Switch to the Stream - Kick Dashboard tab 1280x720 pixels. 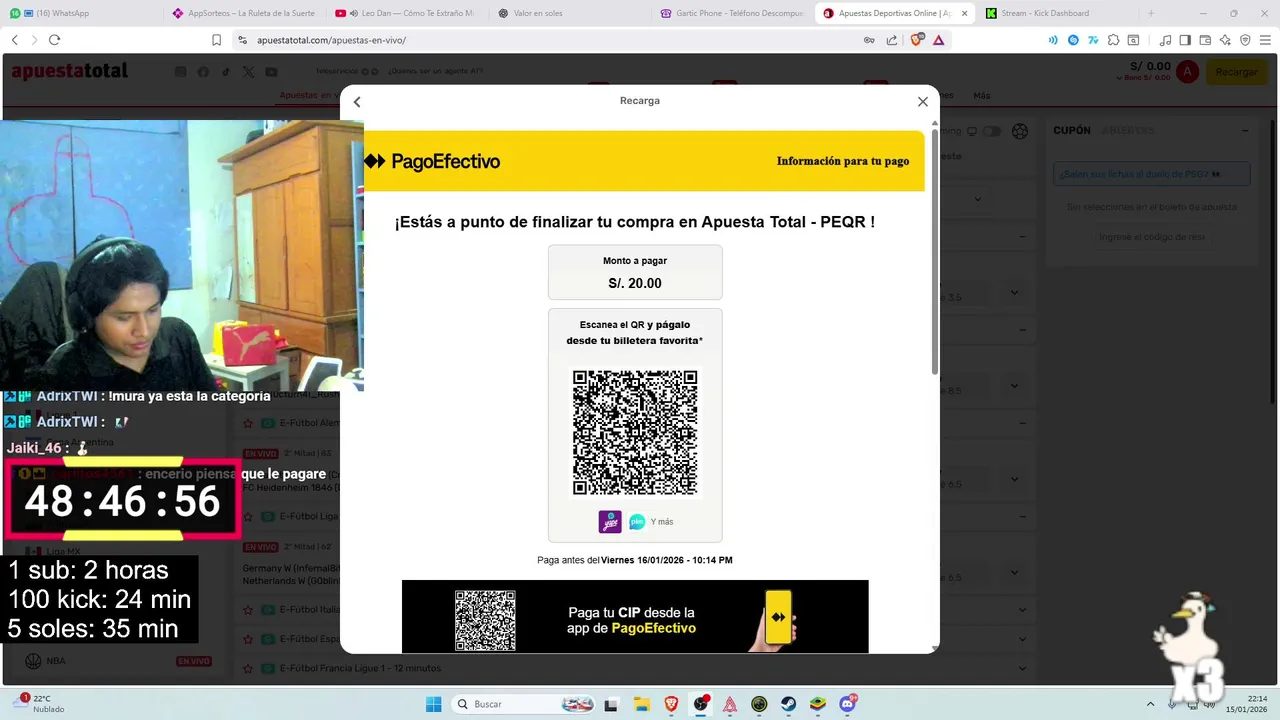1055,13
